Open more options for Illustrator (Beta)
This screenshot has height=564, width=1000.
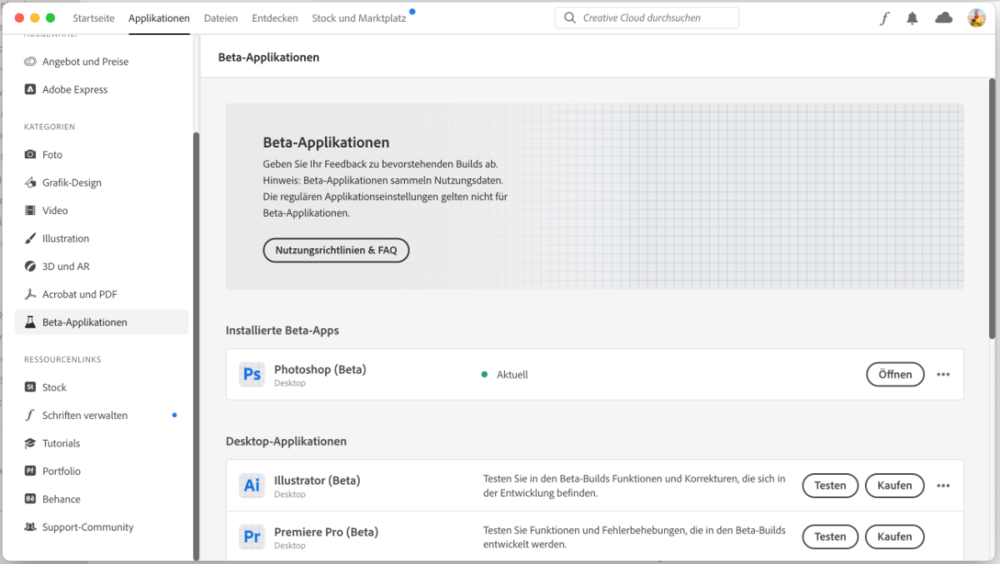pos(943,486)
